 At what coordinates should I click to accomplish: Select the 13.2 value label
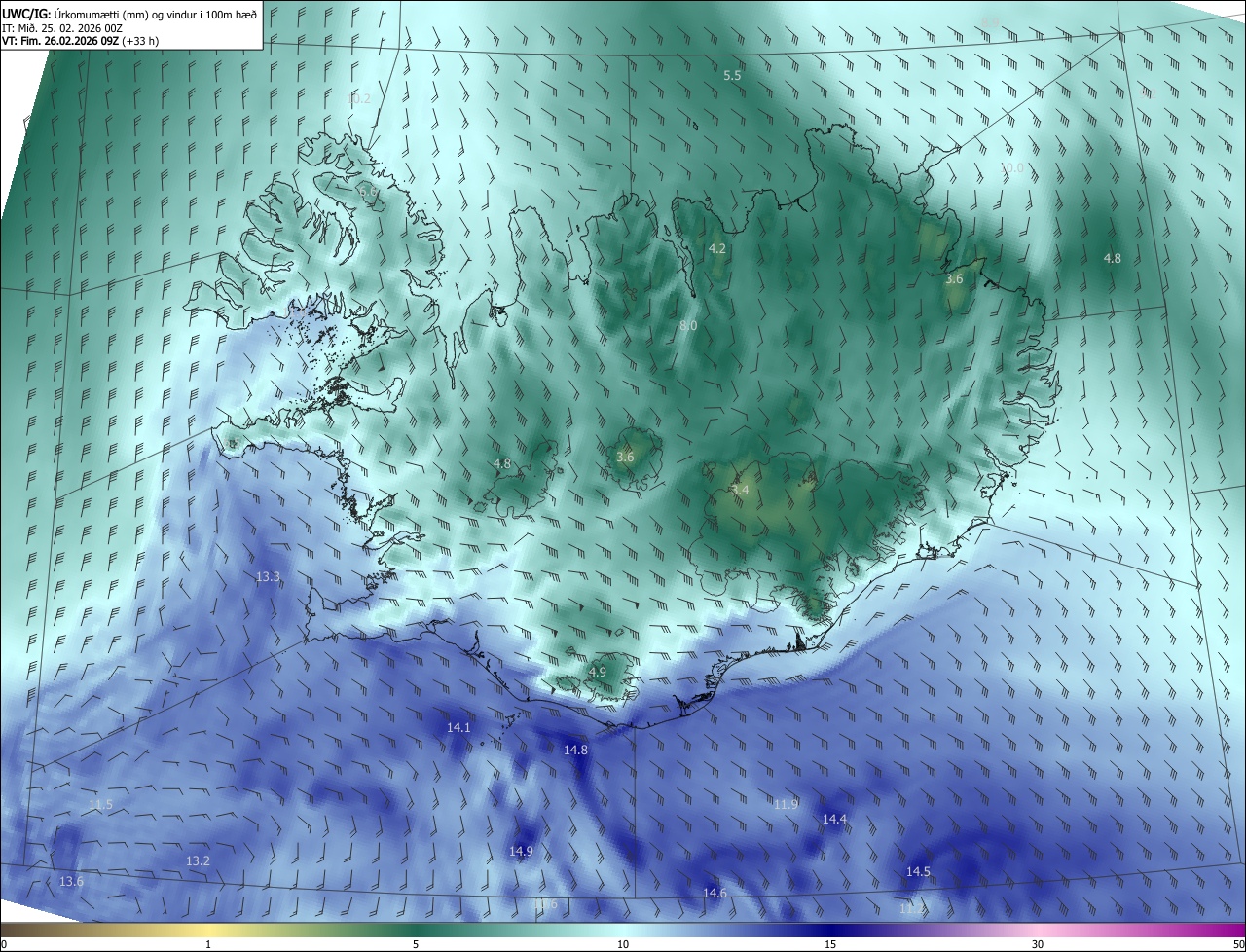pyautogui.click(x=198, y=861)
